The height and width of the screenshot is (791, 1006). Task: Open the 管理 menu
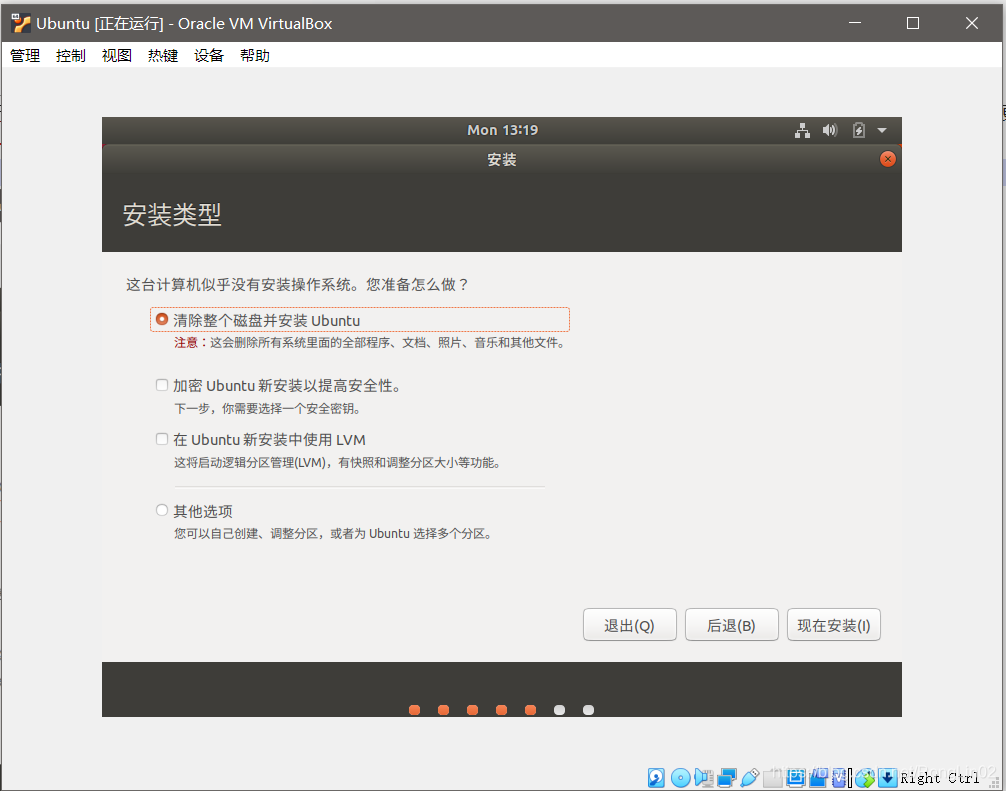25,56
